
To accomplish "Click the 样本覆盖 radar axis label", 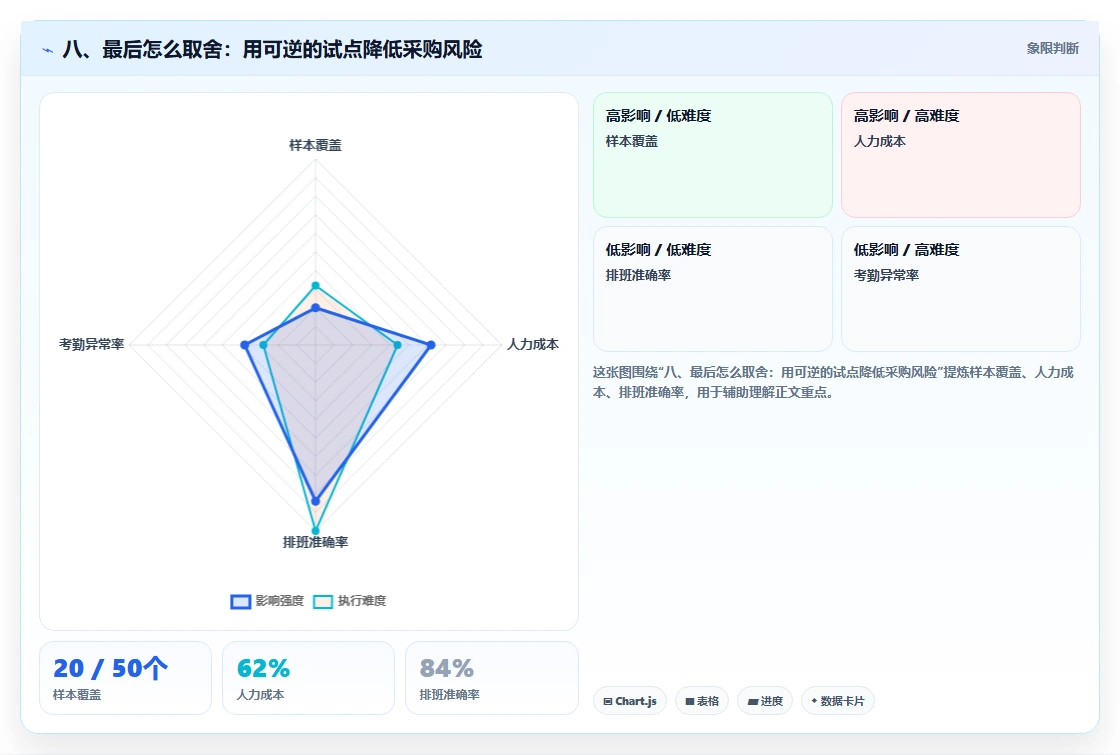I will tap(315, 145).
